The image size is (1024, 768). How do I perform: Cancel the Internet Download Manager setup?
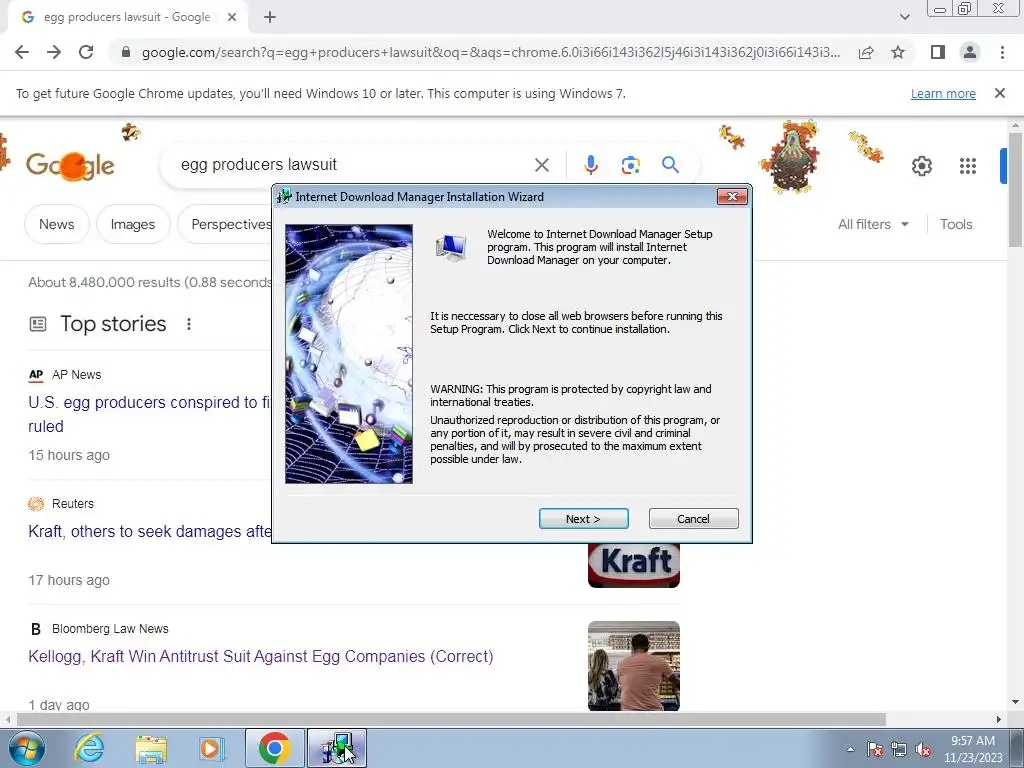[694, 519]
